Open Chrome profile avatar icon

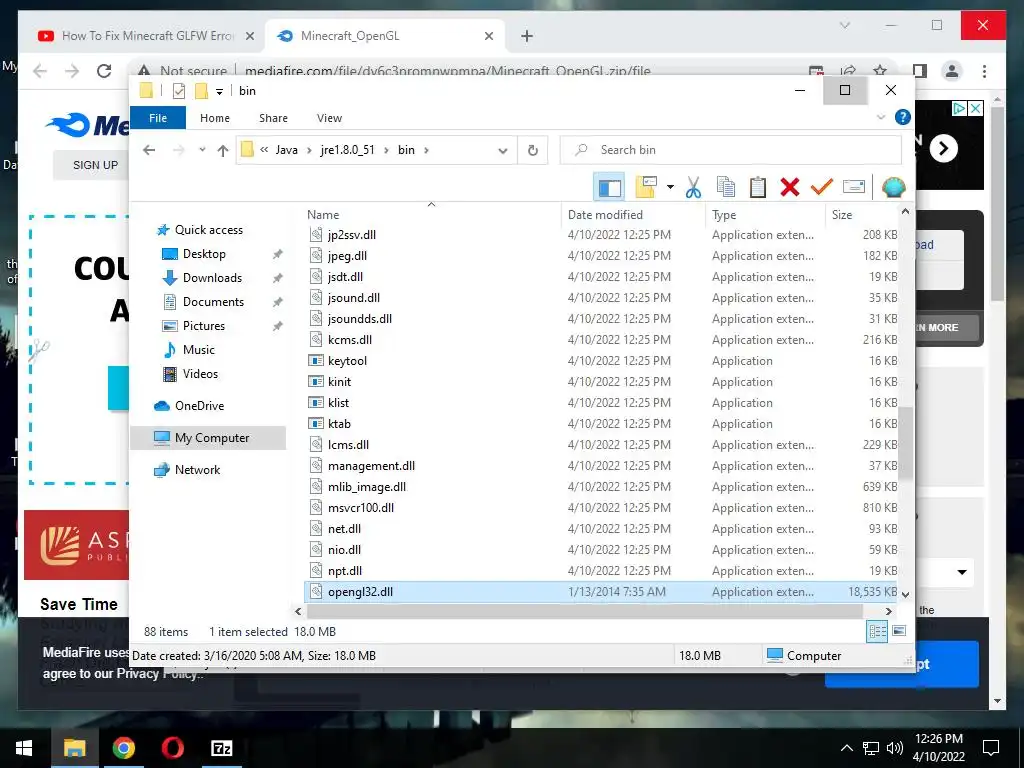(x=952, y=71)
